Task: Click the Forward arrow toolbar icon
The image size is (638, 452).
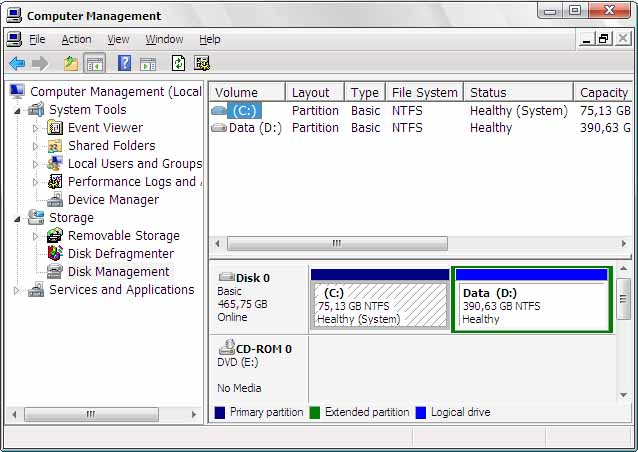Action: [x=40, y=63]
